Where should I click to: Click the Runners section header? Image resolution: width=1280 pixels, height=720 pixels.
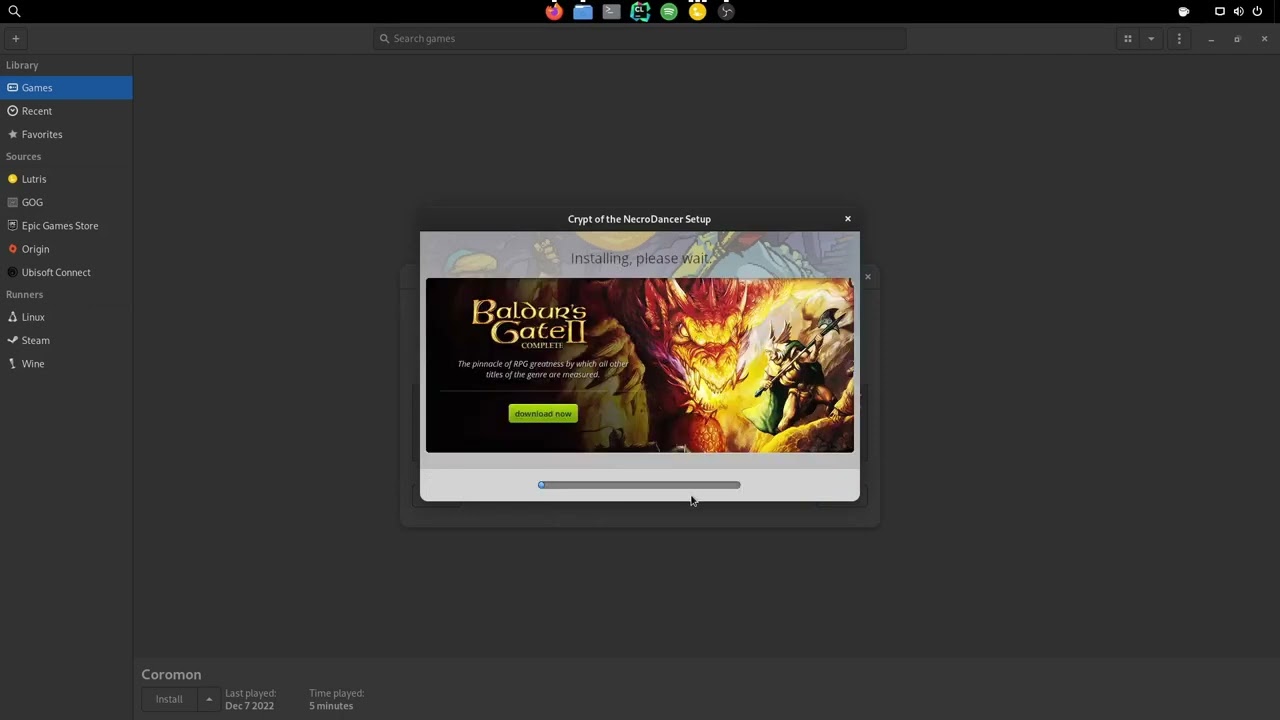tap(25, 295)
